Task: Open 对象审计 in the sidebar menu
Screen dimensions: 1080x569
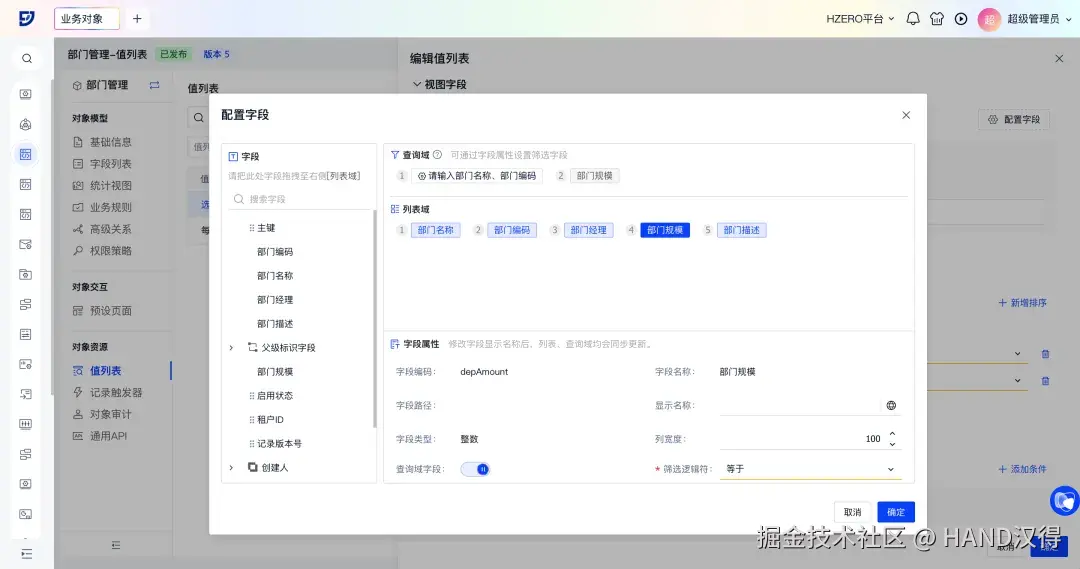Action: pos(110,414)
